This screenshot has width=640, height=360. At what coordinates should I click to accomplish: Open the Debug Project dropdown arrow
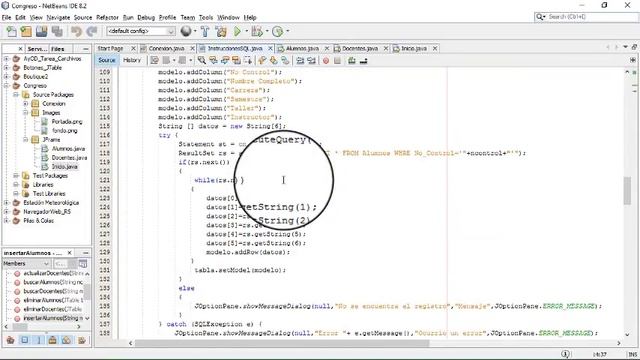pyautogui.click(x=267, y=31)
